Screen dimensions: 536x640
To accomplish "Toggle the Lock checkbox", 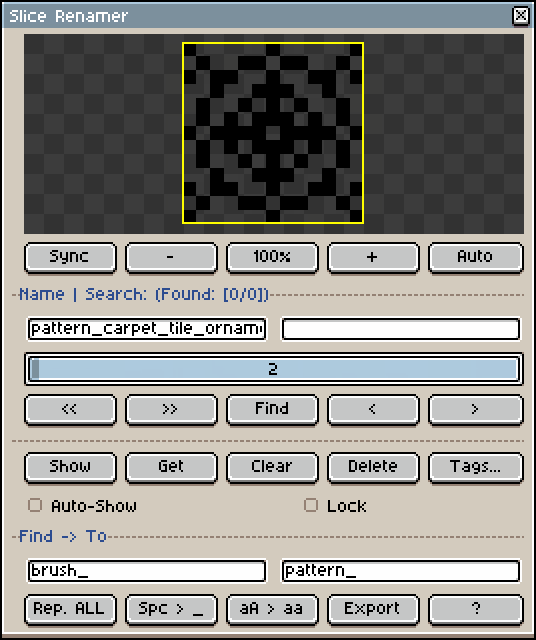I will [311, 505].
